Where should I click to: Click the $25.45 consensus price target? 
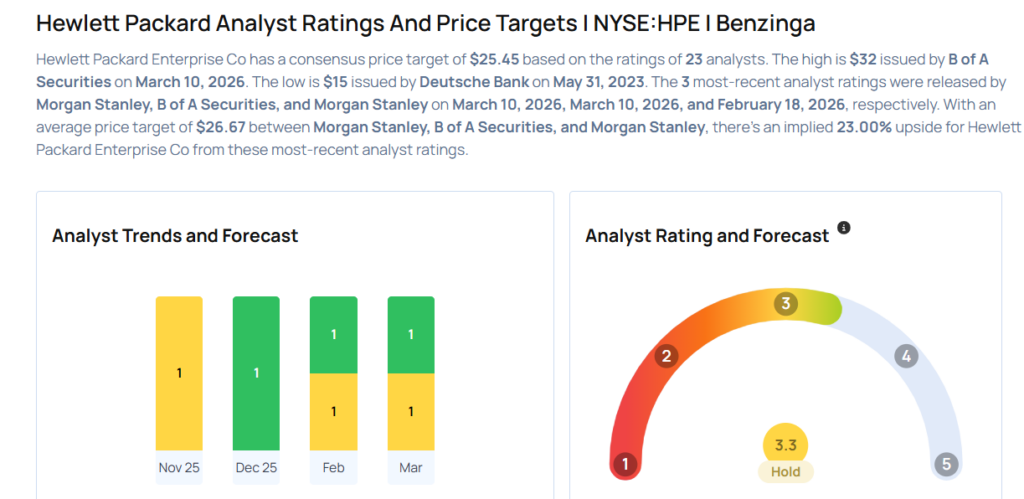coord(495,59)
